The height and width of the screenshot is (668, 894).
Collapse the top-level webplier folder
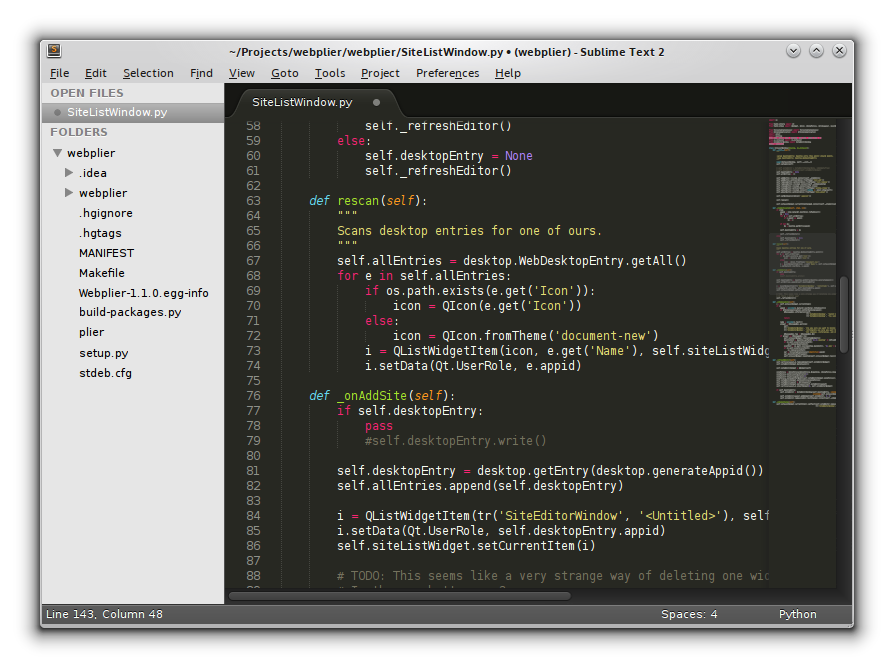[x=57, y=153]
